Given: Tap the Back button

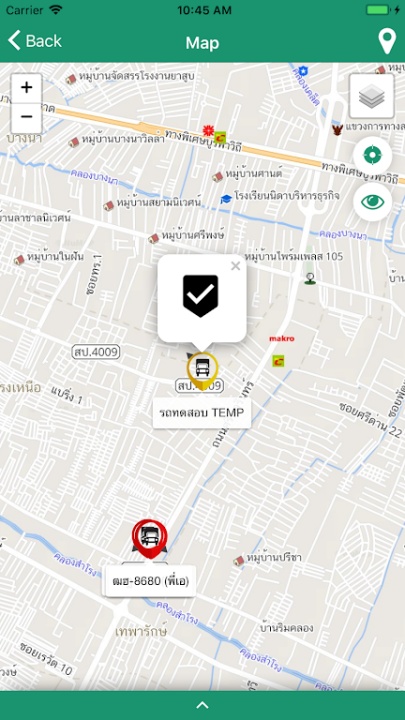Looking at the screenshot, I should point(35,41).
